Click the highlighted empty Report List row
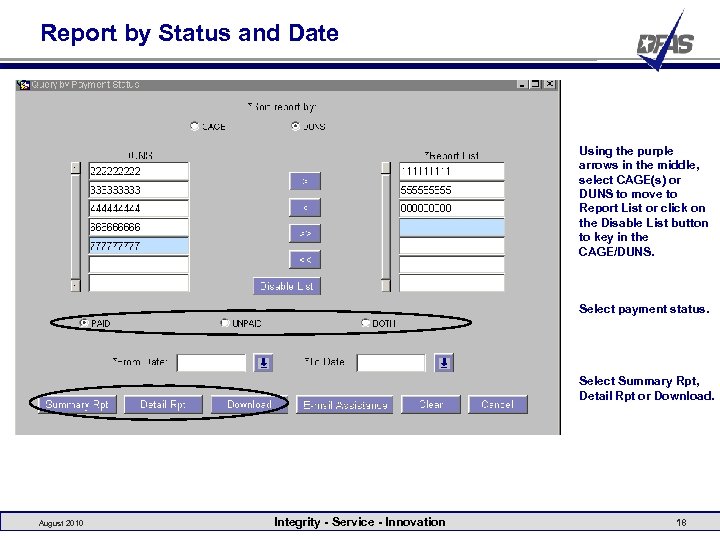 click(x=451, y=227)
